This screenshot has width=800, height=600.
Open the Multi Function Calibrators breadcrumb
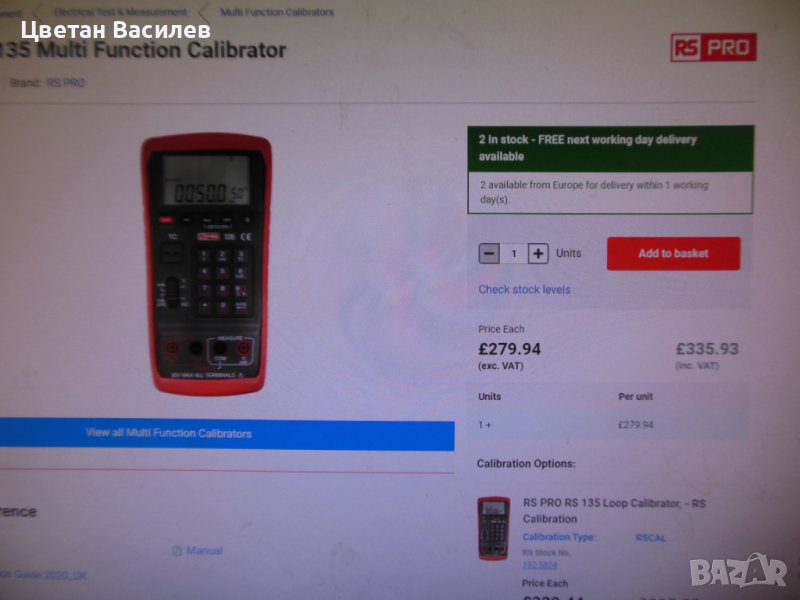coord(277,12)
